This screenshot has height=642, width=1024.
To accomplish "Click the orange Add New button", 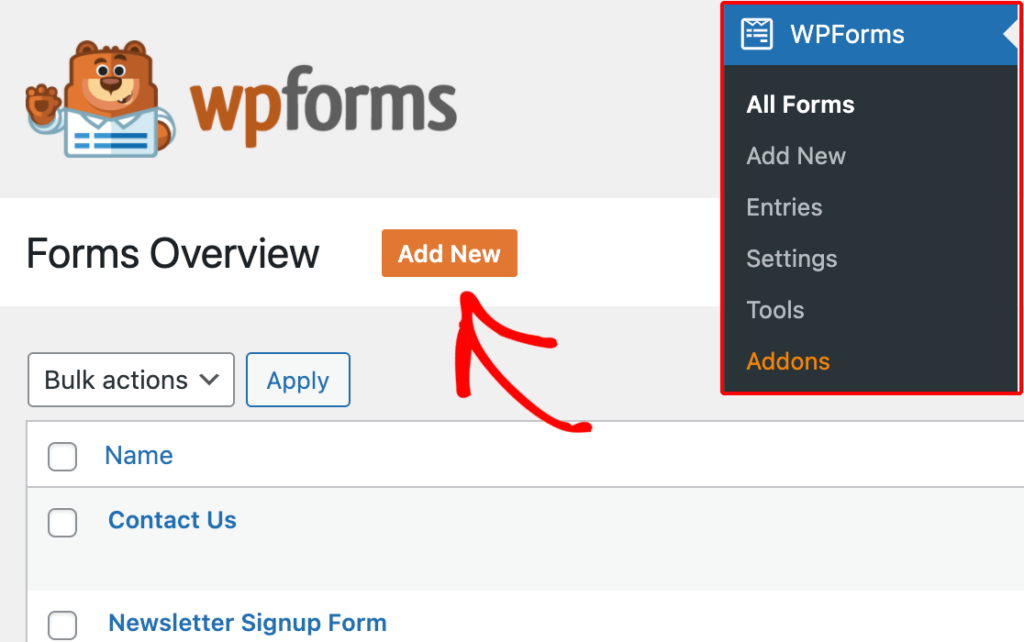I will (x=449, y=253).
